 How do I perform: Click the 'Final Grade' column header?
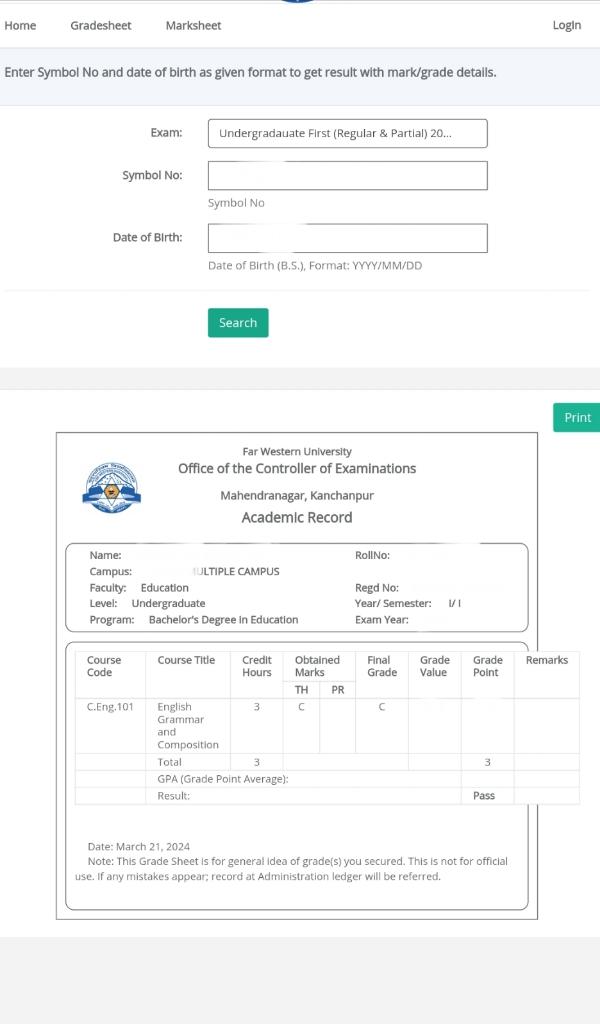coord(382,666)
